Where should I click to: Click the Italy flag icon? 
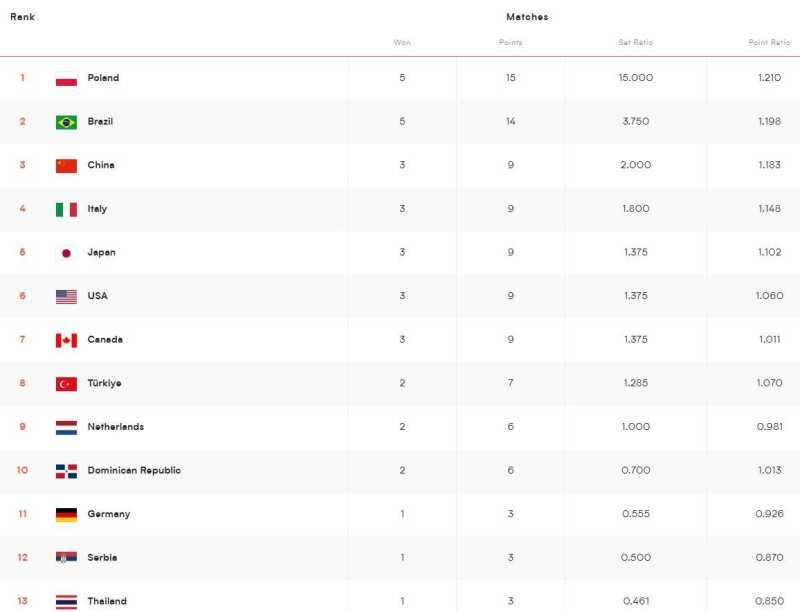coord(66,210)
